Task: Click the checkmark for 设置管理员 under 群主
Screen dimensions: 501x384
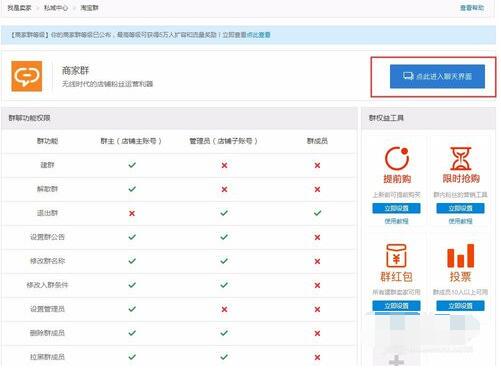Action: click(x=132, y=309)
